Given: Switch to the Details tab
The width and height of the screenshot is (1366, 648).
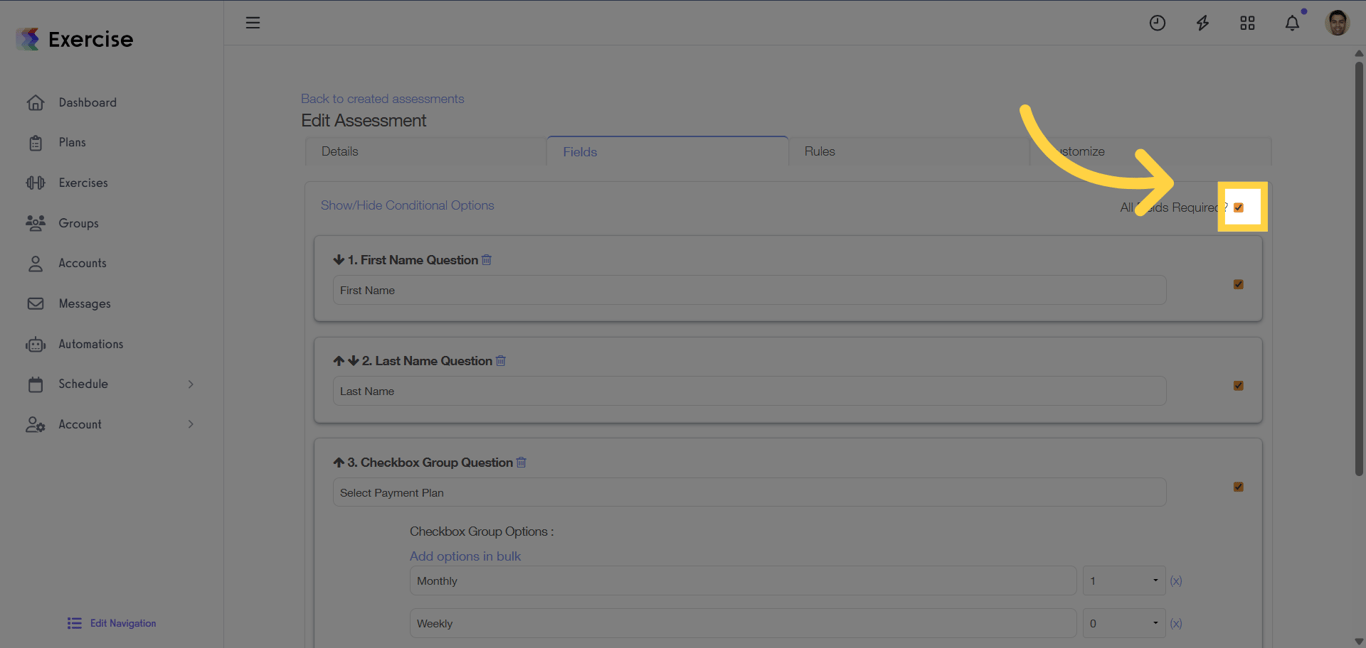Looking at the screenshot, I should pyautogui.click(x=340, y=151).
